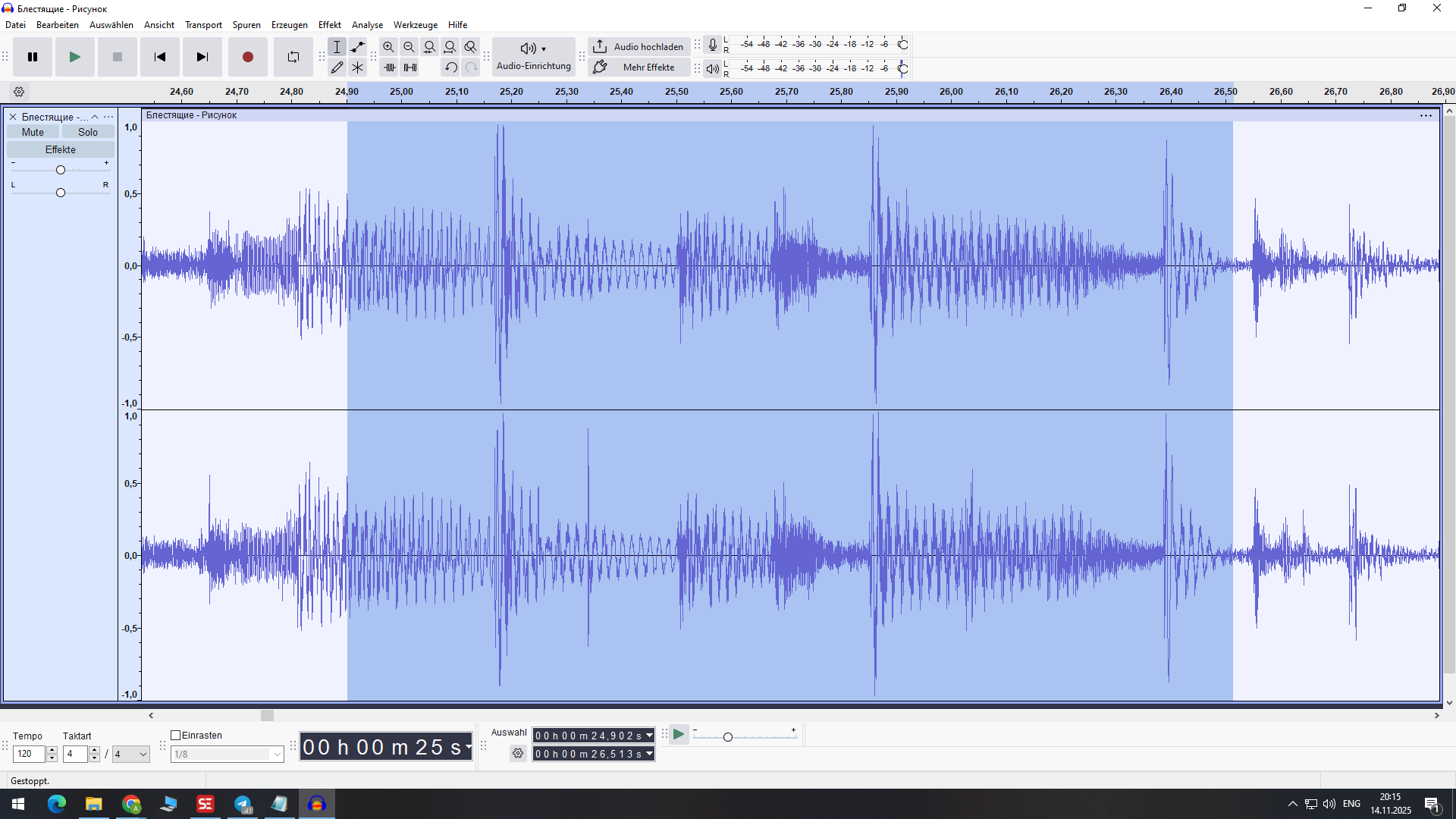Toggle loop playback
The width and height of the screenshot is (1456, 819).
293,57
